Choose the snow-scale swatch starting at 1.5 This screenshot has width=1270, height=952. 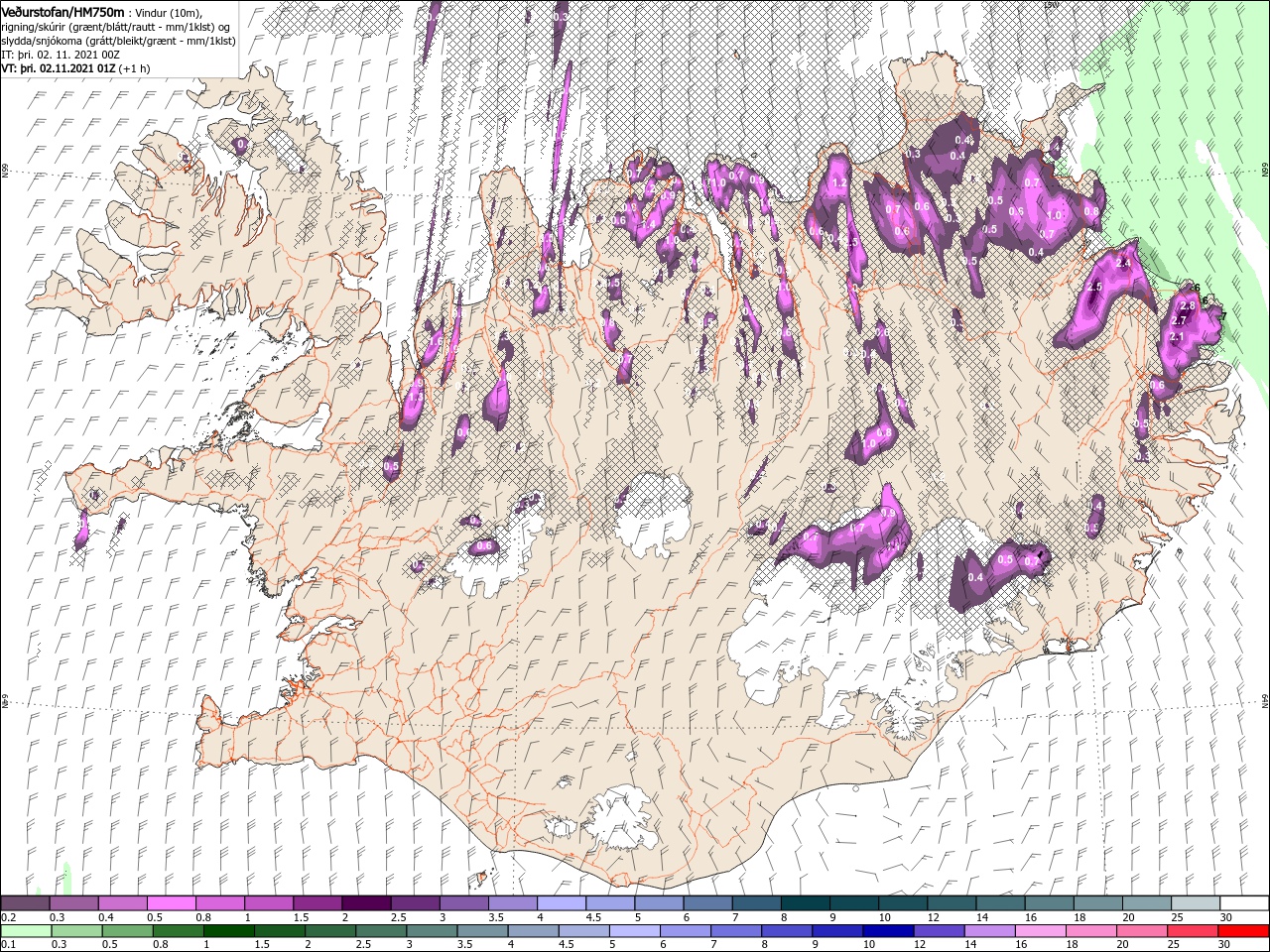pyautogui.click(x=317, y=903)
